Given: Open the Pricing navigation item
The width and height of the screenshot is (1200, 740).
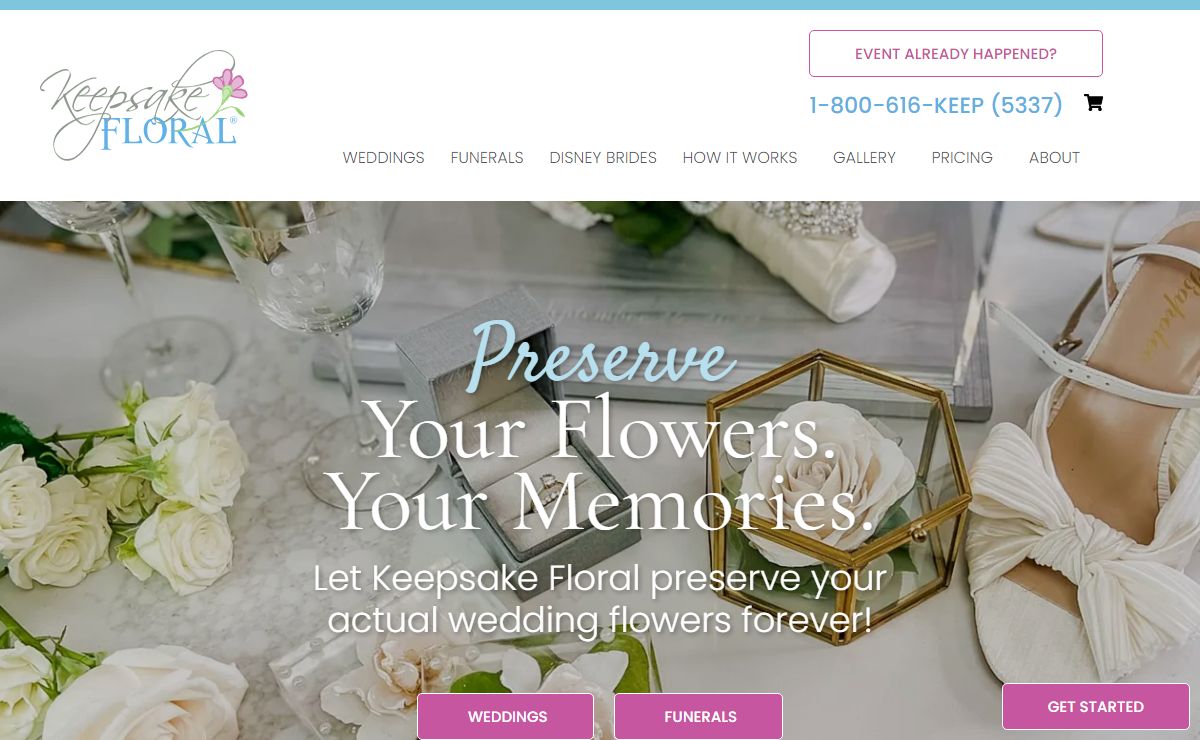Looking at the screenshot, I should pos(962,158).
